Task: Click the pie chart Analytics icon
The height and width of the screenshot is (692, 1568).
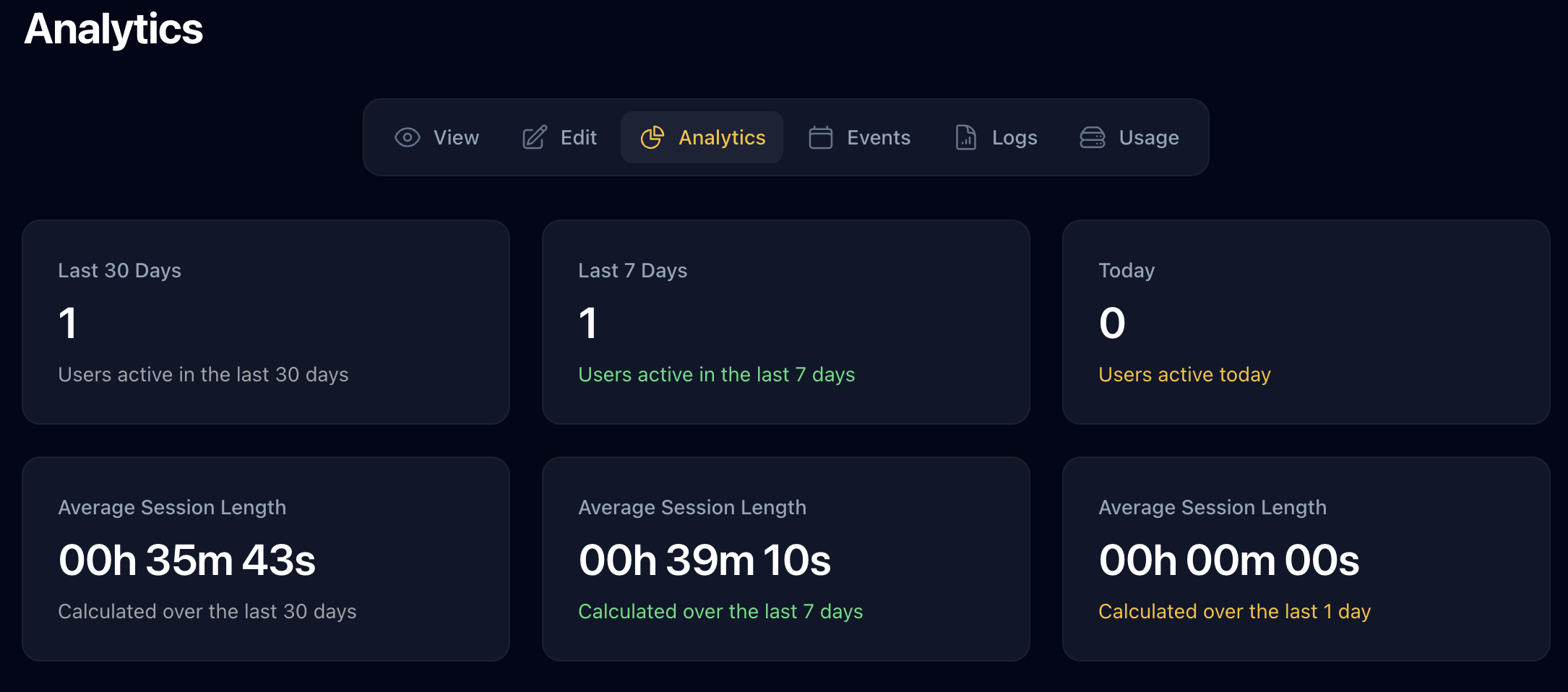Action: tap(652, 137)
